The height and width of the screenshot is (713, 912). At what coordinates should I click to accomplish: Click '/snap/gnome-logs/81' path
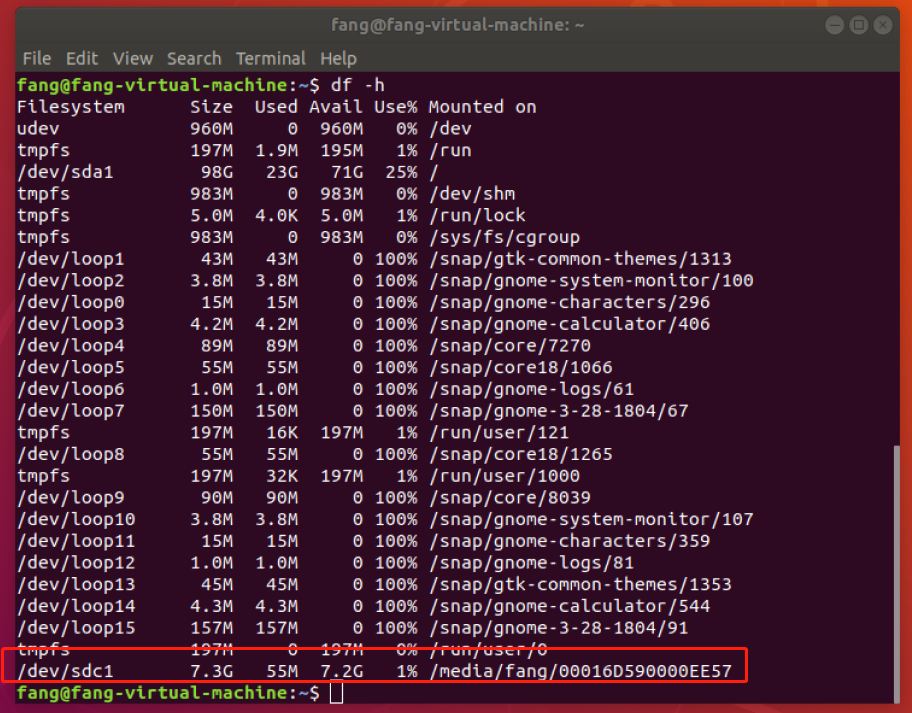click(531, 563)
